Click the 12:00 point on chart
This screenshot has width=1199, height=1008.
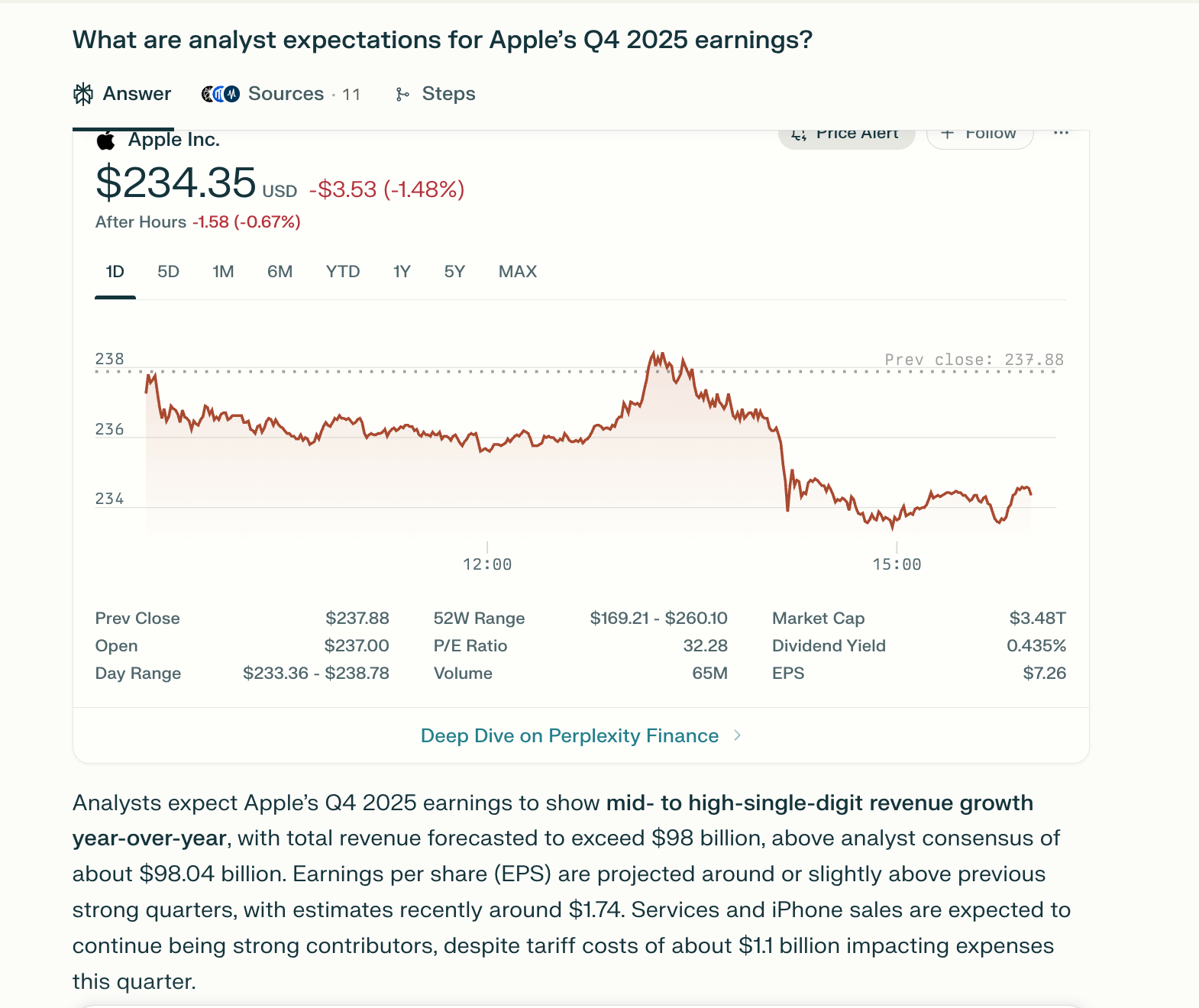(487, 451)
